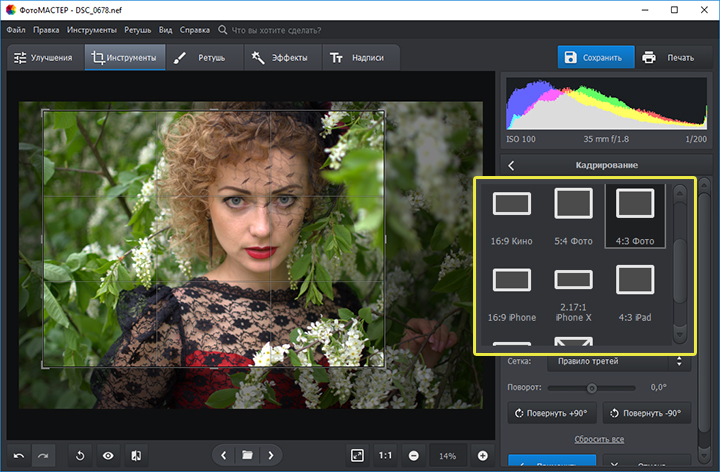
Task: Click the Сохранить save button
Action: pyautogui.click(x=595, y=57)
